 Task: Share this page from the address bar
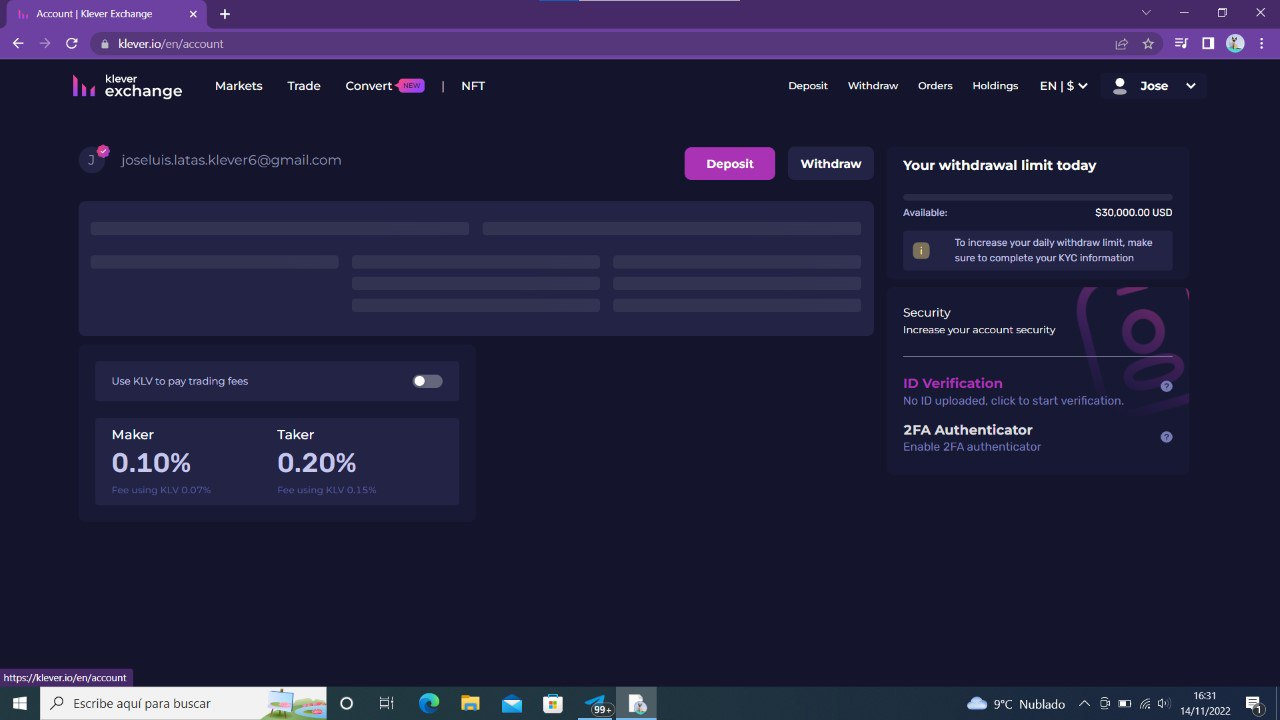coord(1121,44)
